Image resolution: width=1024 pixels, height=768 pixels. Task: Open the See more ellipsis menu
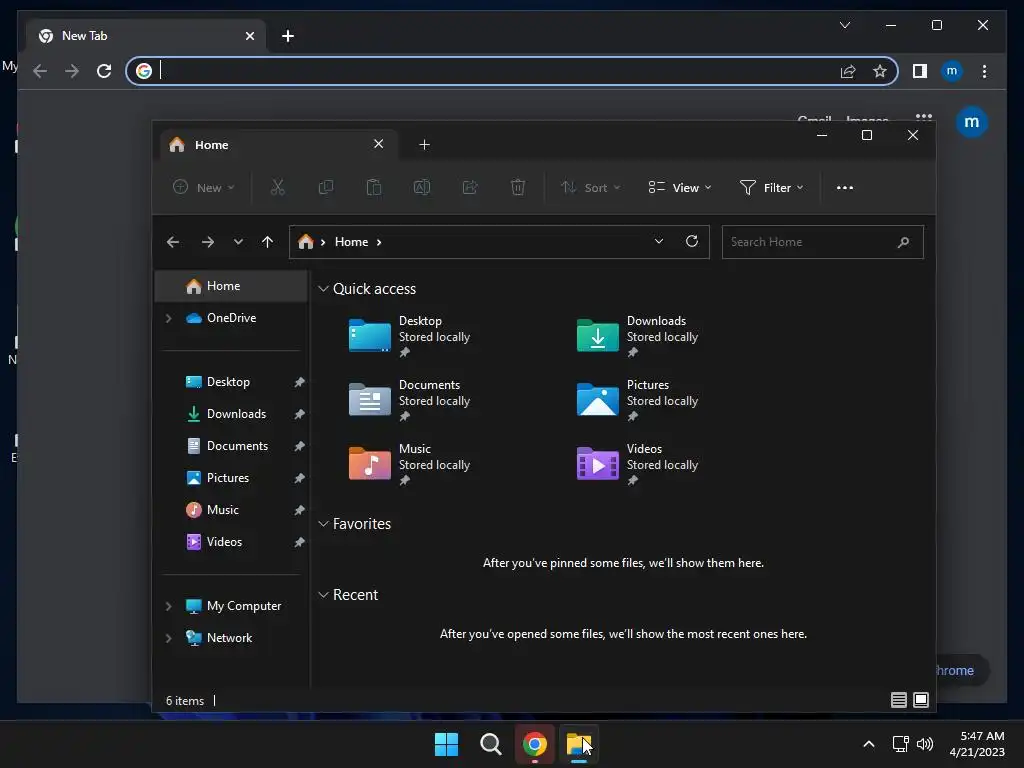(x=844, y=187)
